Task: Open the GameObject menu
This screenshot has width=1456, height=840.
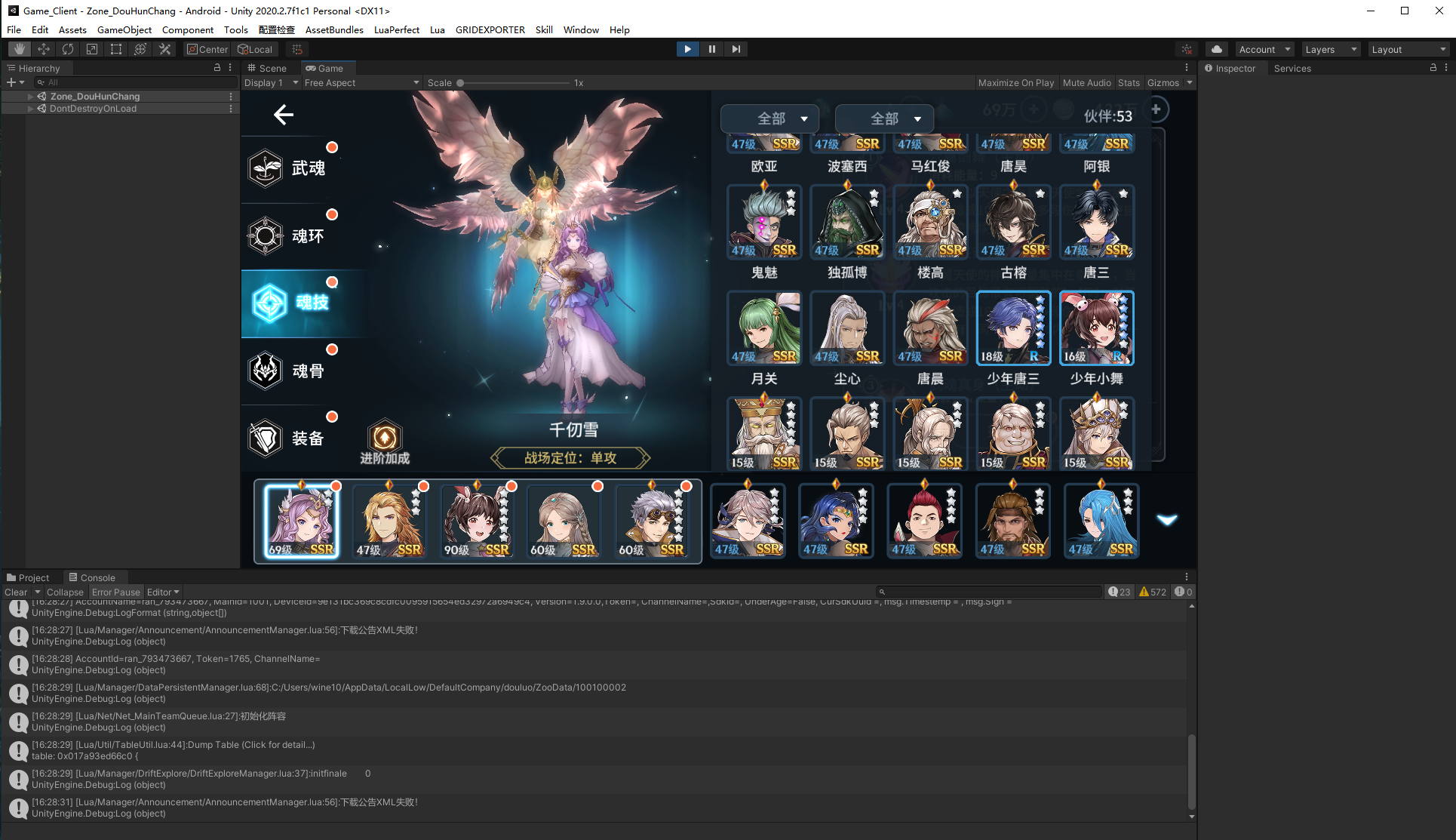Action: [124, 30]
